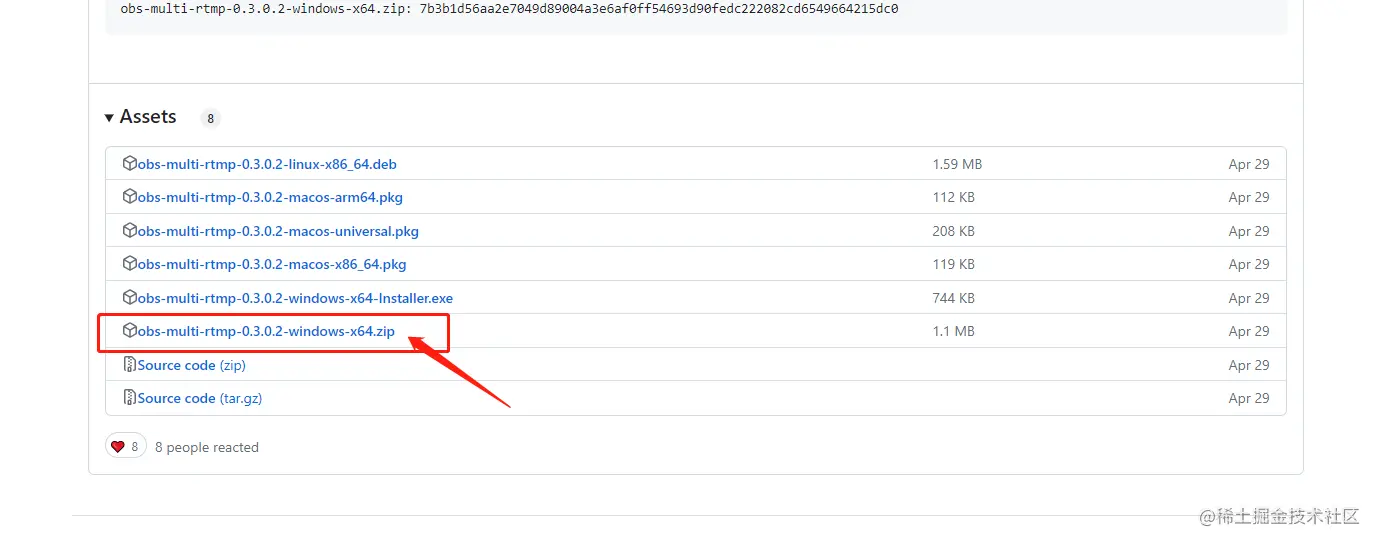Click the 208 KB file size
The width and height of the screenshot is (1377, 544).
point(953,231)
